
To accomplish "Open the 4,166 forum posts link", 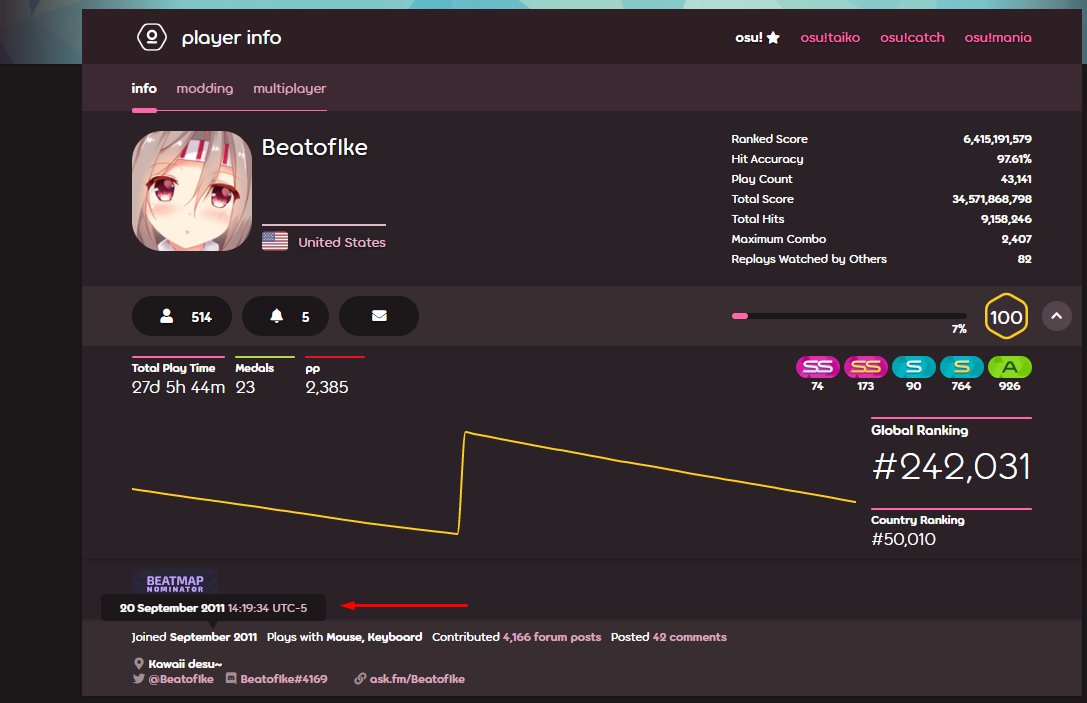I will click(552, 636).
